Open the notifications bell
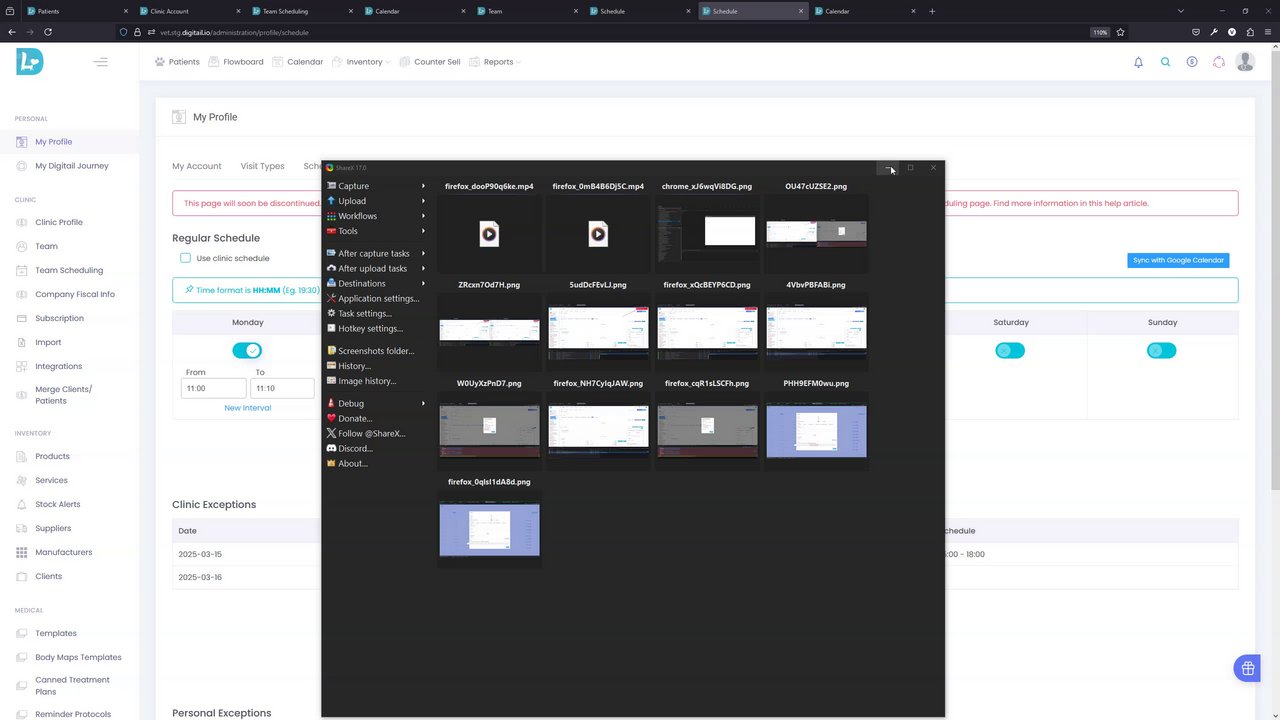This screenshot has width=1280, height=720. pos(1138,62)
